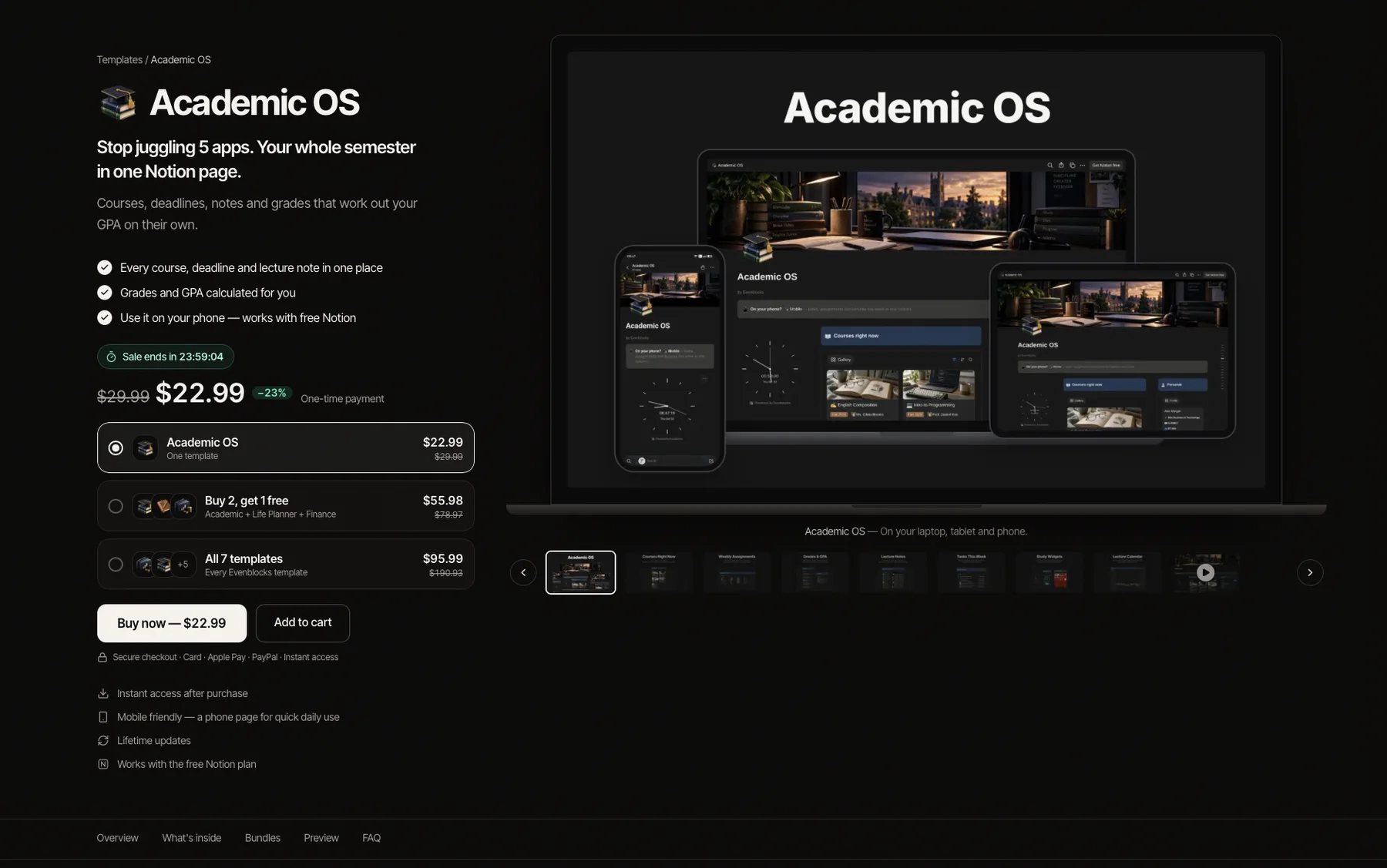1387x868 pixels.
Task: Advance to the next gallery image
Action: (1310, 572)
